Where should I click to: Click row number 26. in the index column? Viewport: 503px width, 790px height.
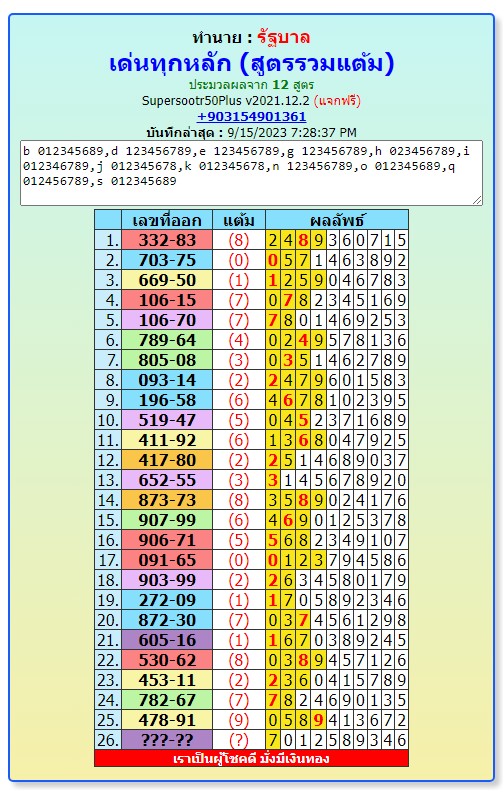pyautogui.click(x=108, y=740)
